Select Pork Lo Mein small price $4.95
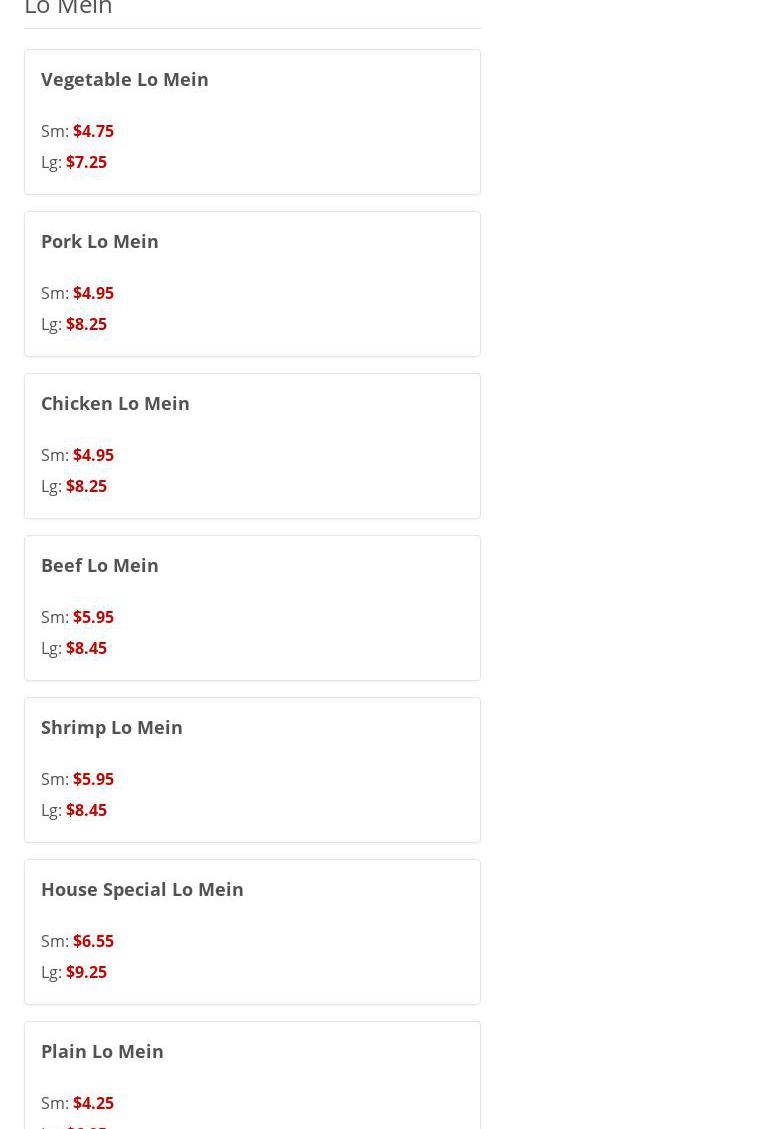Screen dimensions: 770x1129 point(93,293)
